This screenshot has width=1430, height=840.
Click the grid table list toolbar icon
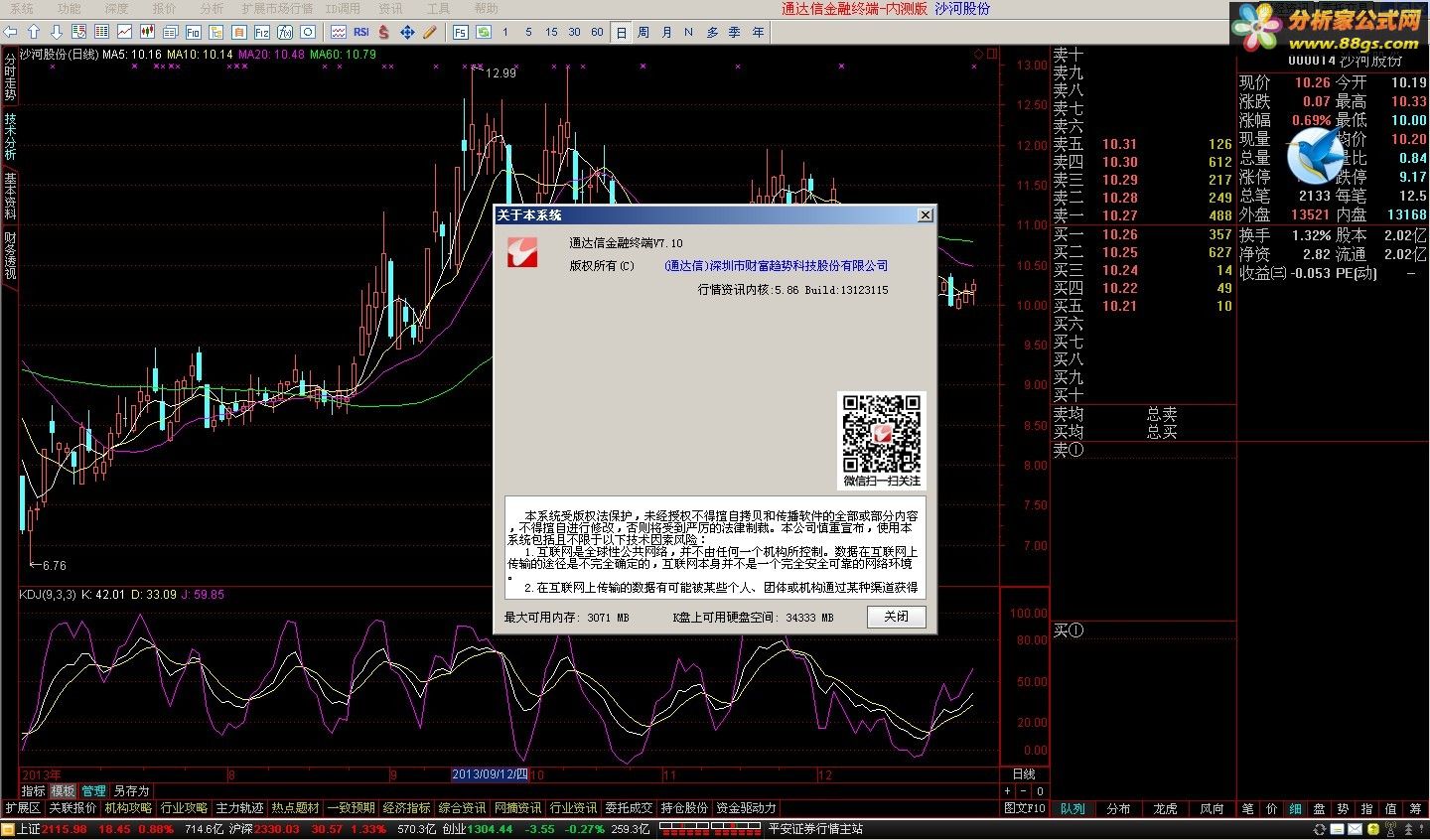101,32
